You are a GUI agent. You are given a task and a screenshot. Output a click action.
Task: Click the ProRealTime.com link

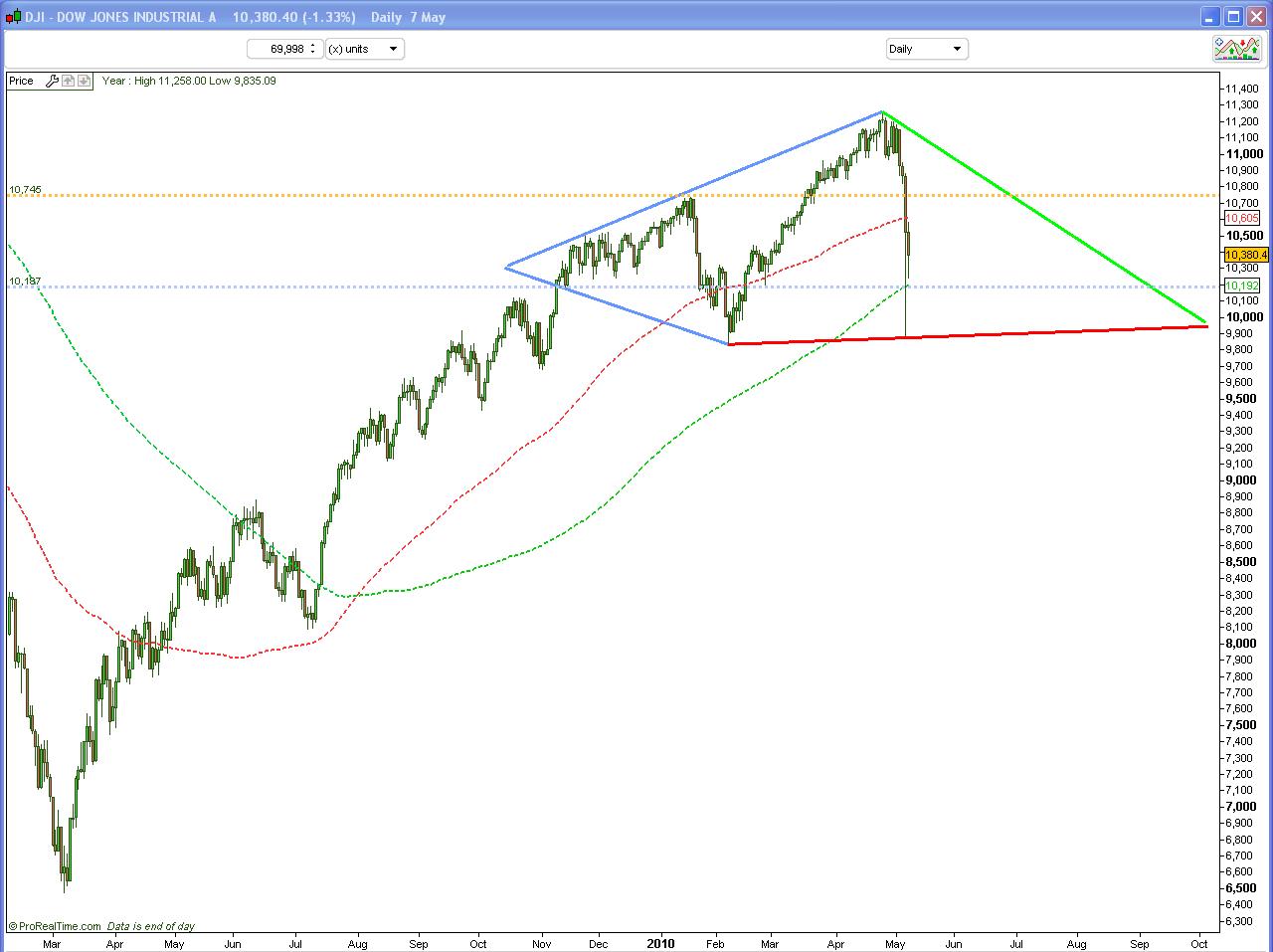pyautogui.click(x=55, y=925)
